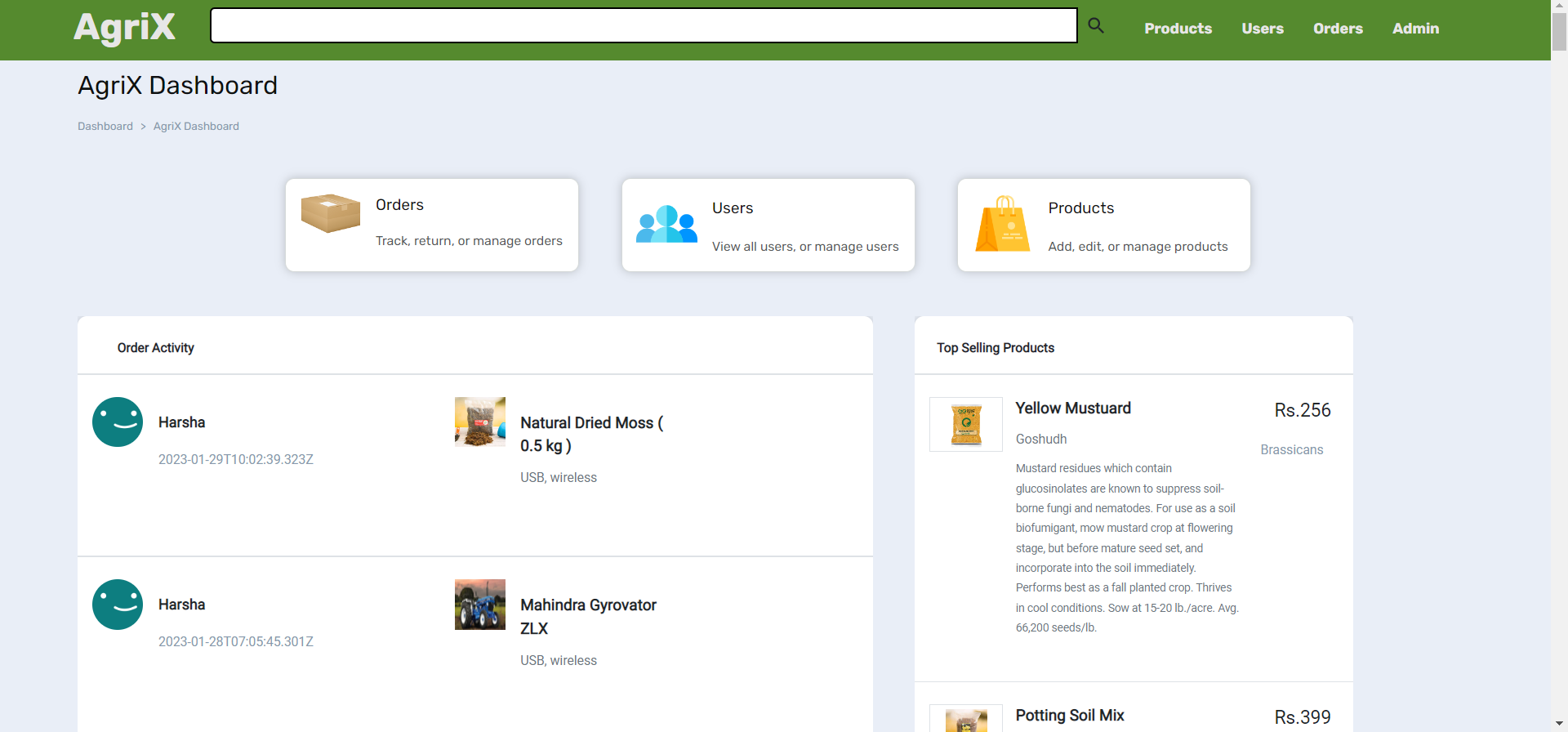Click Harsha name in second order row
The image size is (1568, 732).
pos(181,605)
